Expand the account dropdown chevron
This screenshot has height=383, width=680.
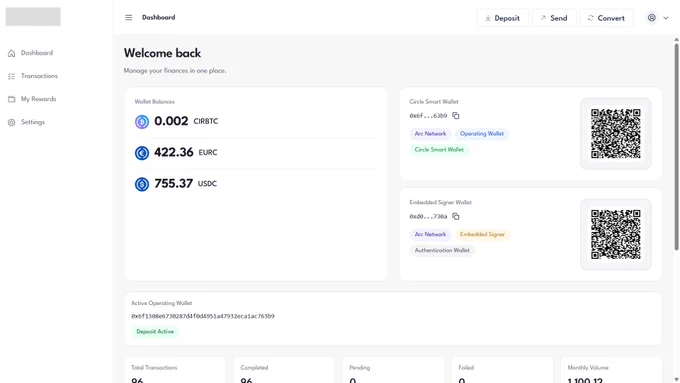pyautogui.click(x=666, y=18)
